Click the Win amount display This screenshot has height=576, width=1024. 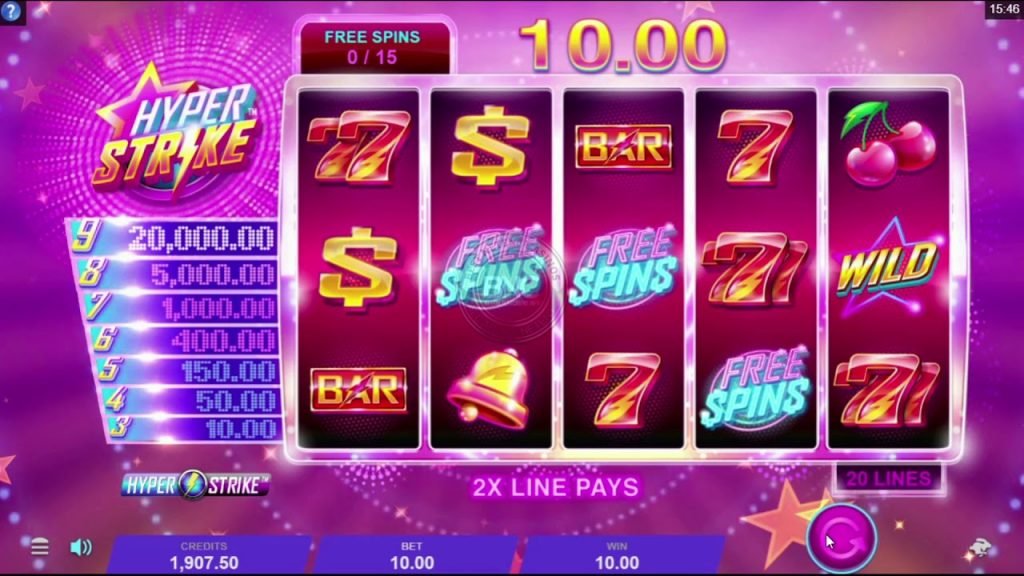(617, 556)
